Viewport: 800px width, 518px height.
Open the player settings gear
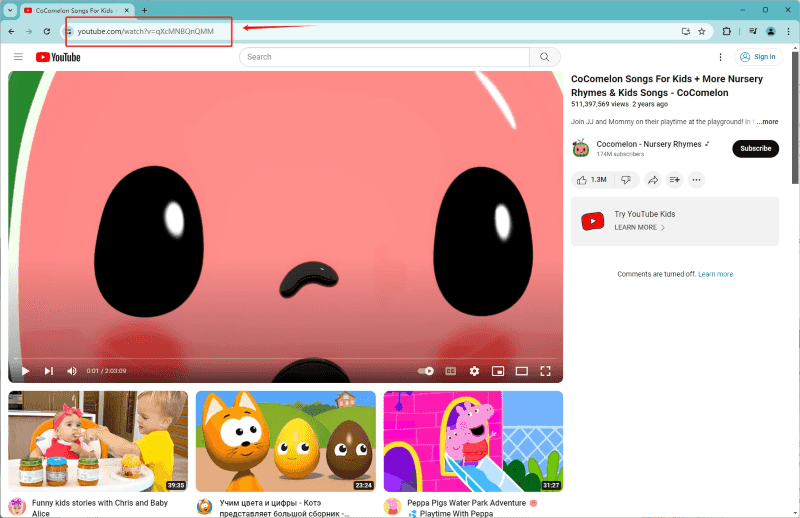point(474,371)
